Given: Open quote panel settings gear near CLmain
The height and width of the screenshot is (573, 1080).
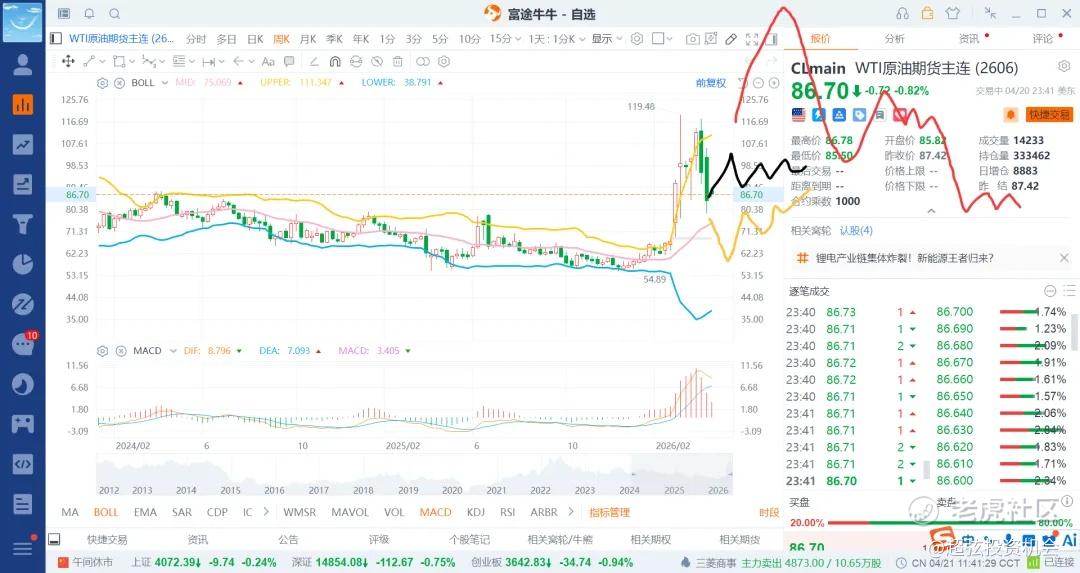Looking at the screenshot, I should tap(1063, 66).
